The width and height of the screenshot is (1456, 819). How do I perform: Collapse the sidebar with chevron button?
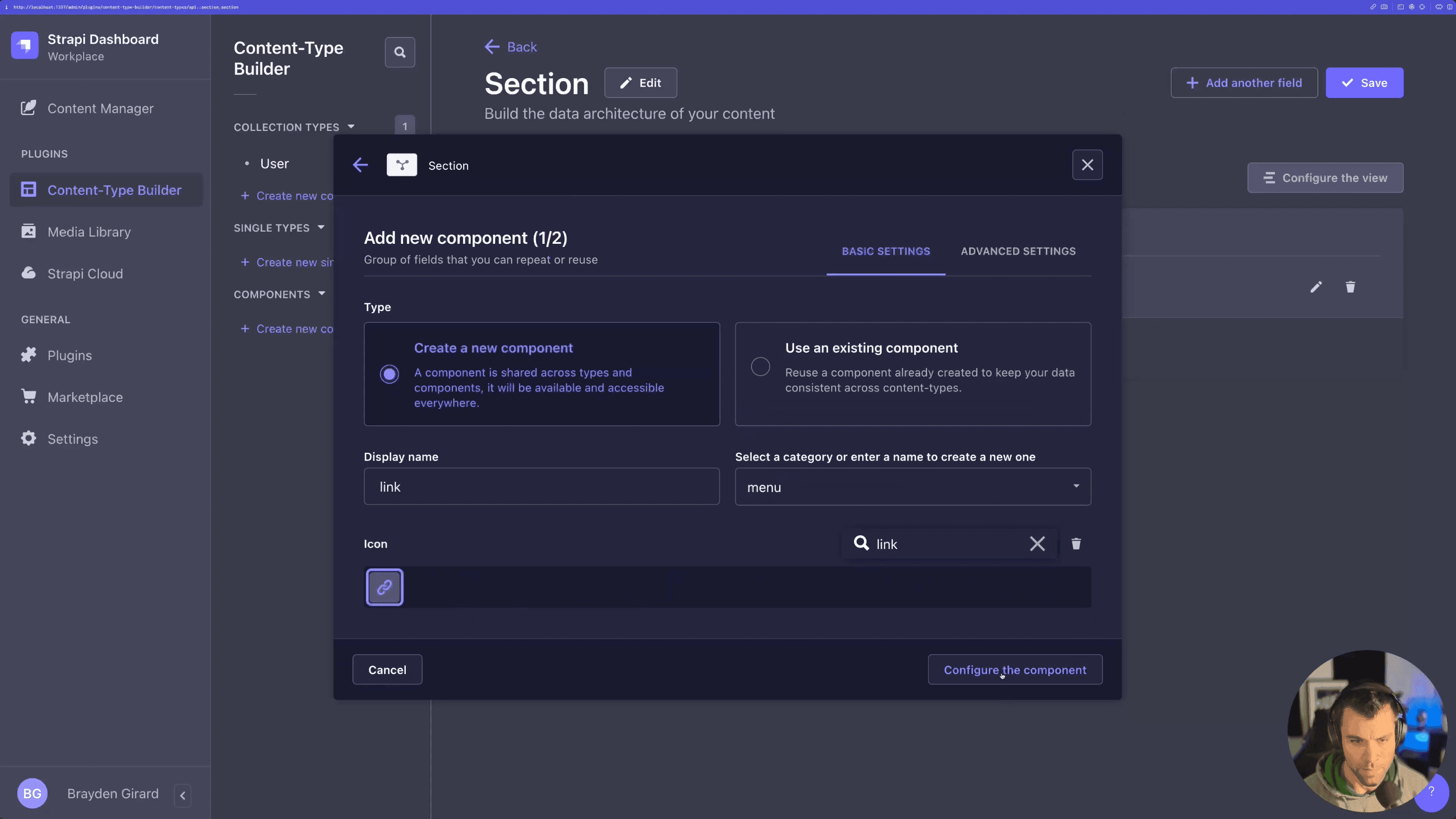(183, 796)
